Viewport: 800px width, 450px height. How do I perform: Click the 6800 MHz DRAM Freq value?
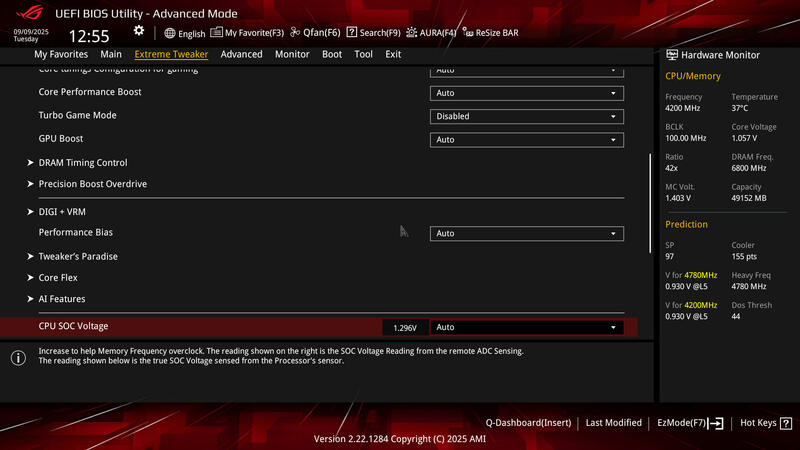749,168
